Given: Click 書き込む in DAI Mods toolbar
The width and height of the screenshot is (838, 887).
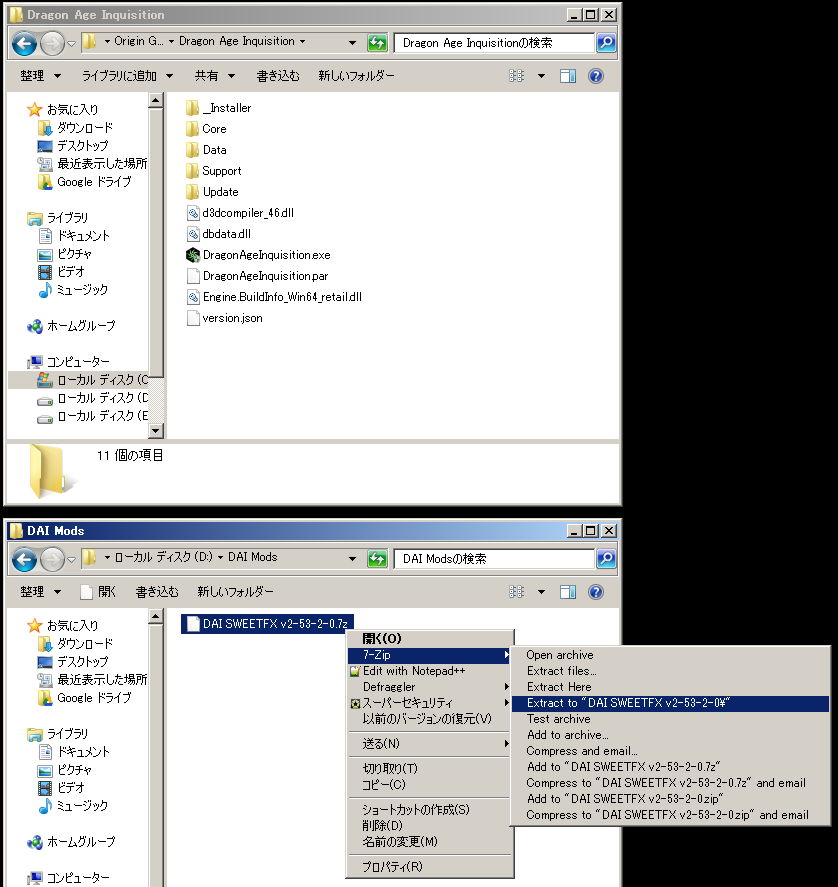Looking at the screenshot, I should pyautogui.click(x=157, y=592).
